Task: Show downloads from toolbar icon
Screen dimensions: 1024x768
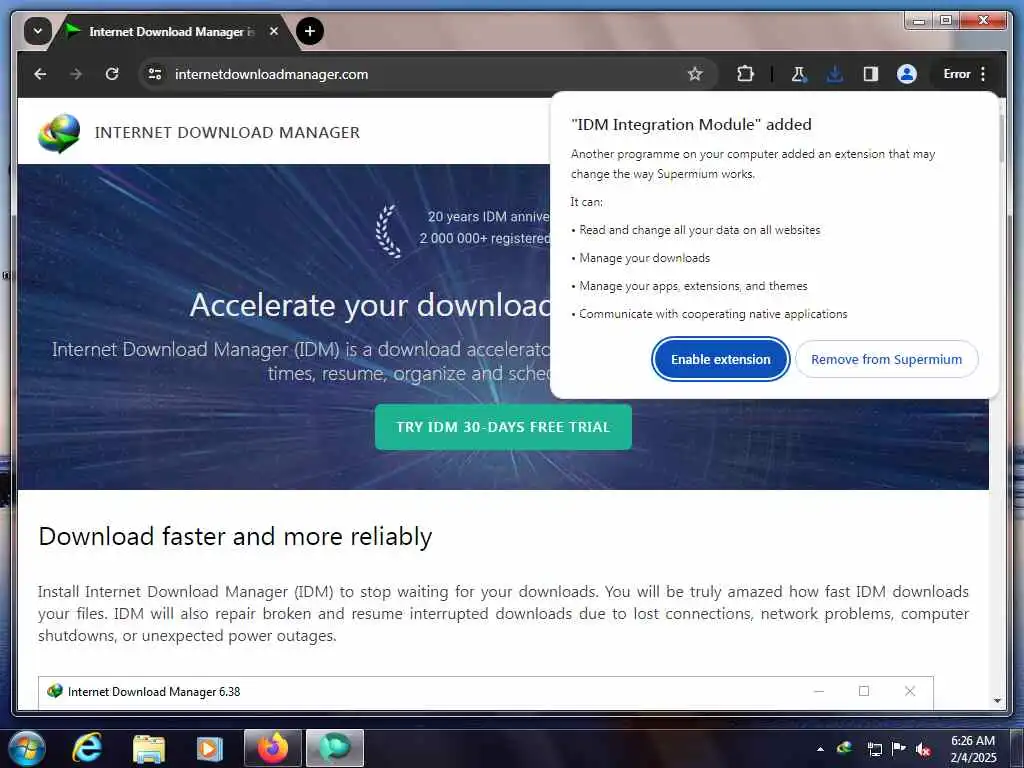Action: [835, 74]
